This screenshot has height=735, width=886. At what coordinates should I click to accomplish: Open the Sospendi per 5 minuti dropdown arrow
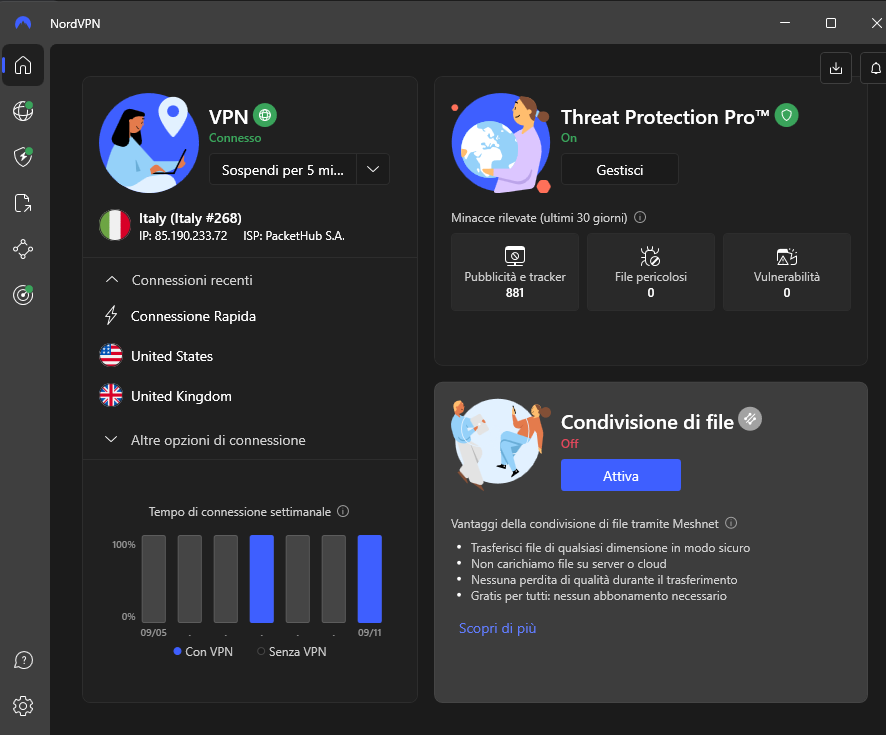click(x=372, y=168)
